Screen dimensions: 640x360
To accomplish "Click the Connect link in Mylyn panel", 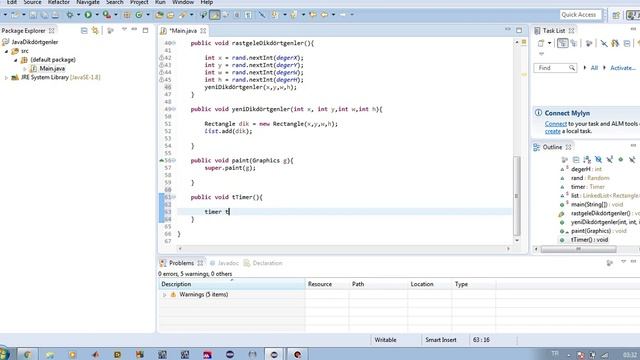I will pyautogui.click(x=556, y=124).
